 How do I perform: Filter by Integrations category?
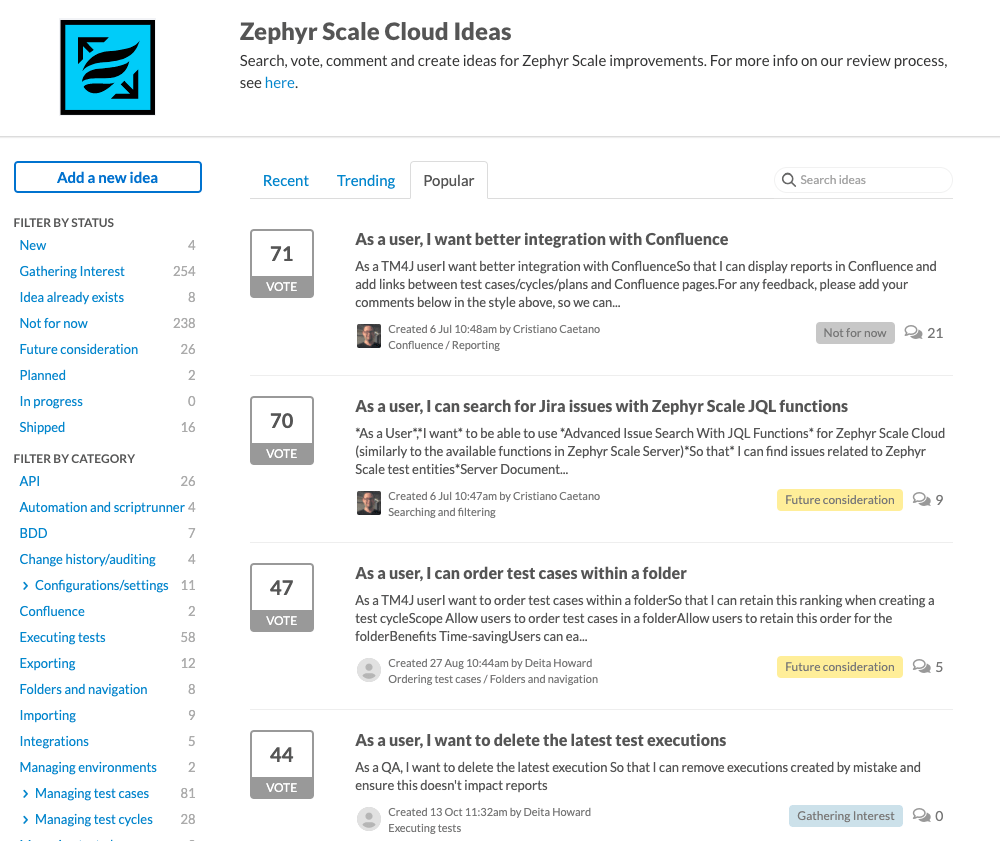54,742
